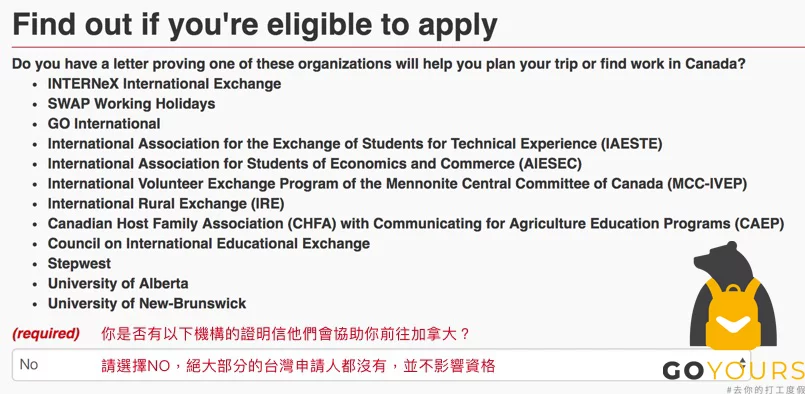Click the SWAP Working Holidays list item
805x394 pixels.
pos(131,104)
